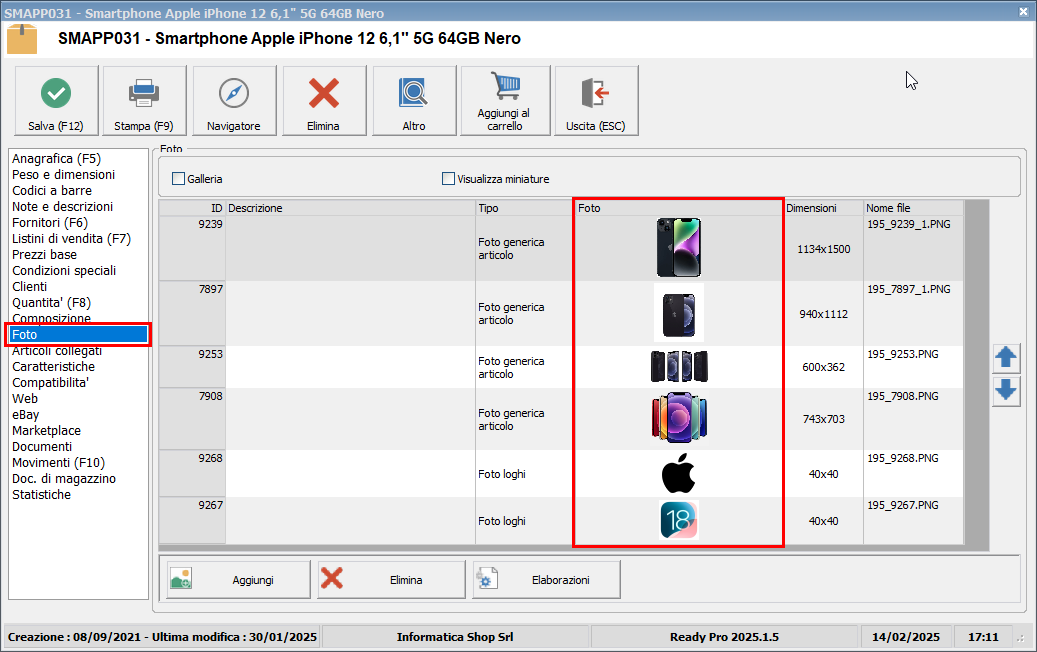1037x652 pixels.
Task: Click the Aggiungi photo icon at bottom
Action: [x=181, y=579]
